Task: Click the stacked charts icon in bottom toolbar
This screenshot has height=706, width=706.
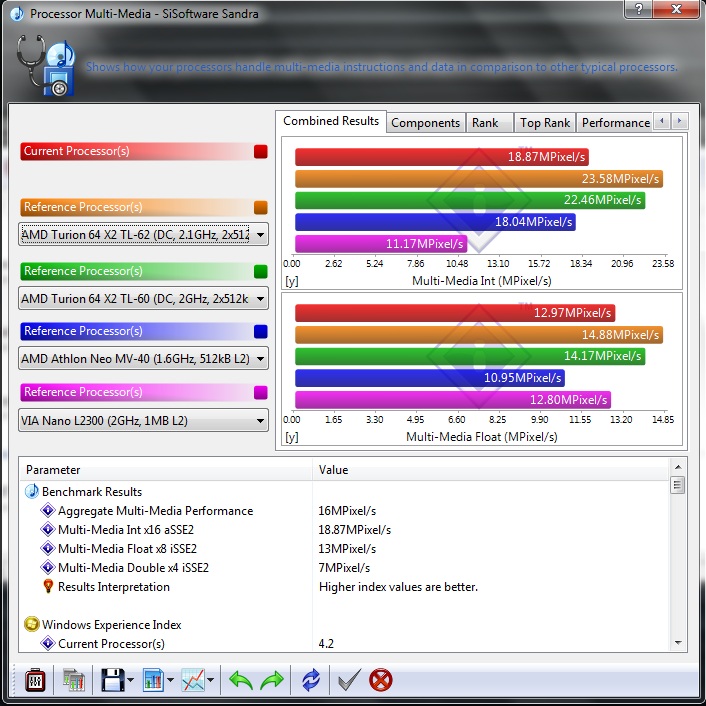Action: (73, 681)
